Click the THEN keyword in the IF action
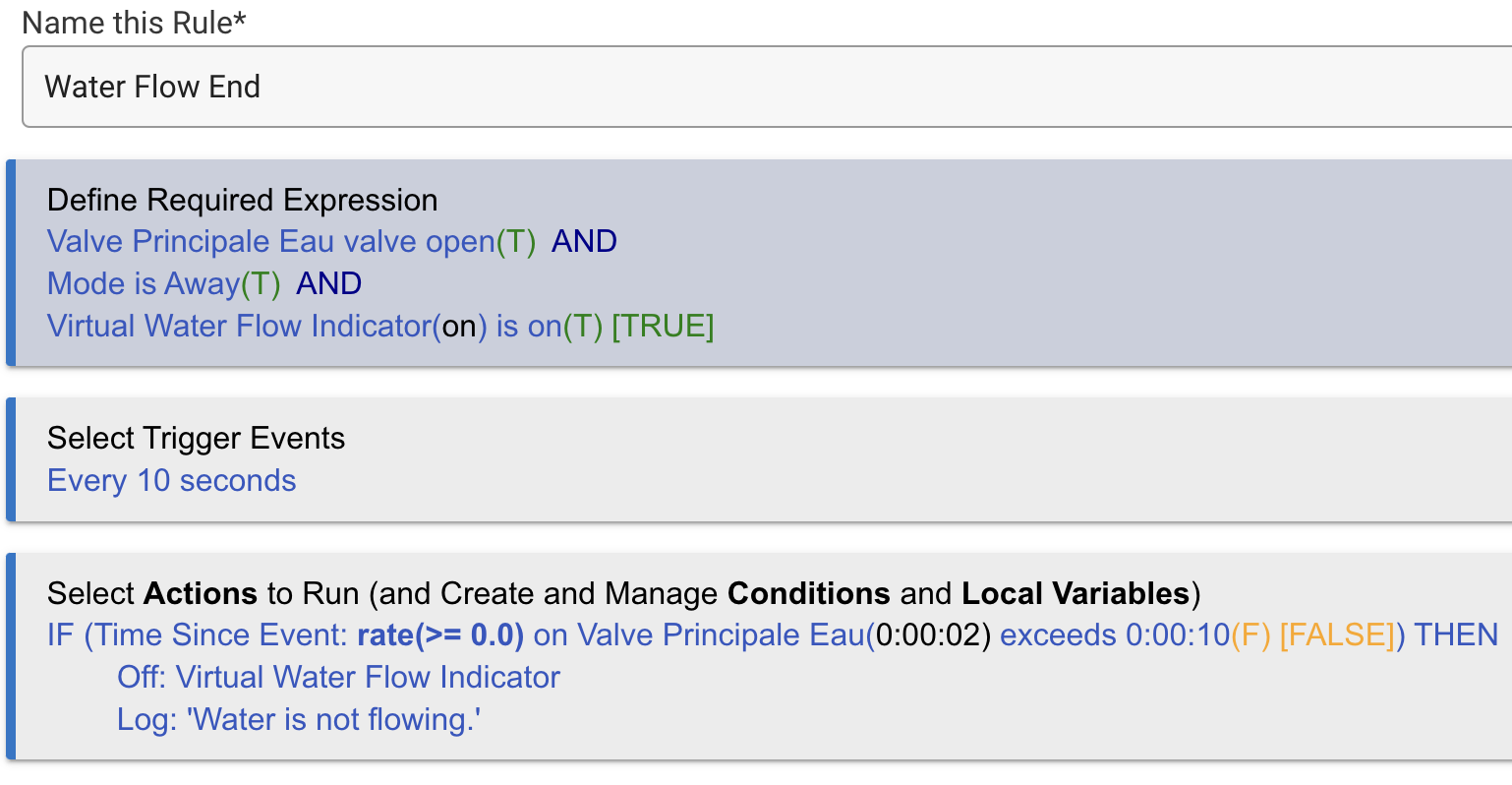 [1456, 635]
